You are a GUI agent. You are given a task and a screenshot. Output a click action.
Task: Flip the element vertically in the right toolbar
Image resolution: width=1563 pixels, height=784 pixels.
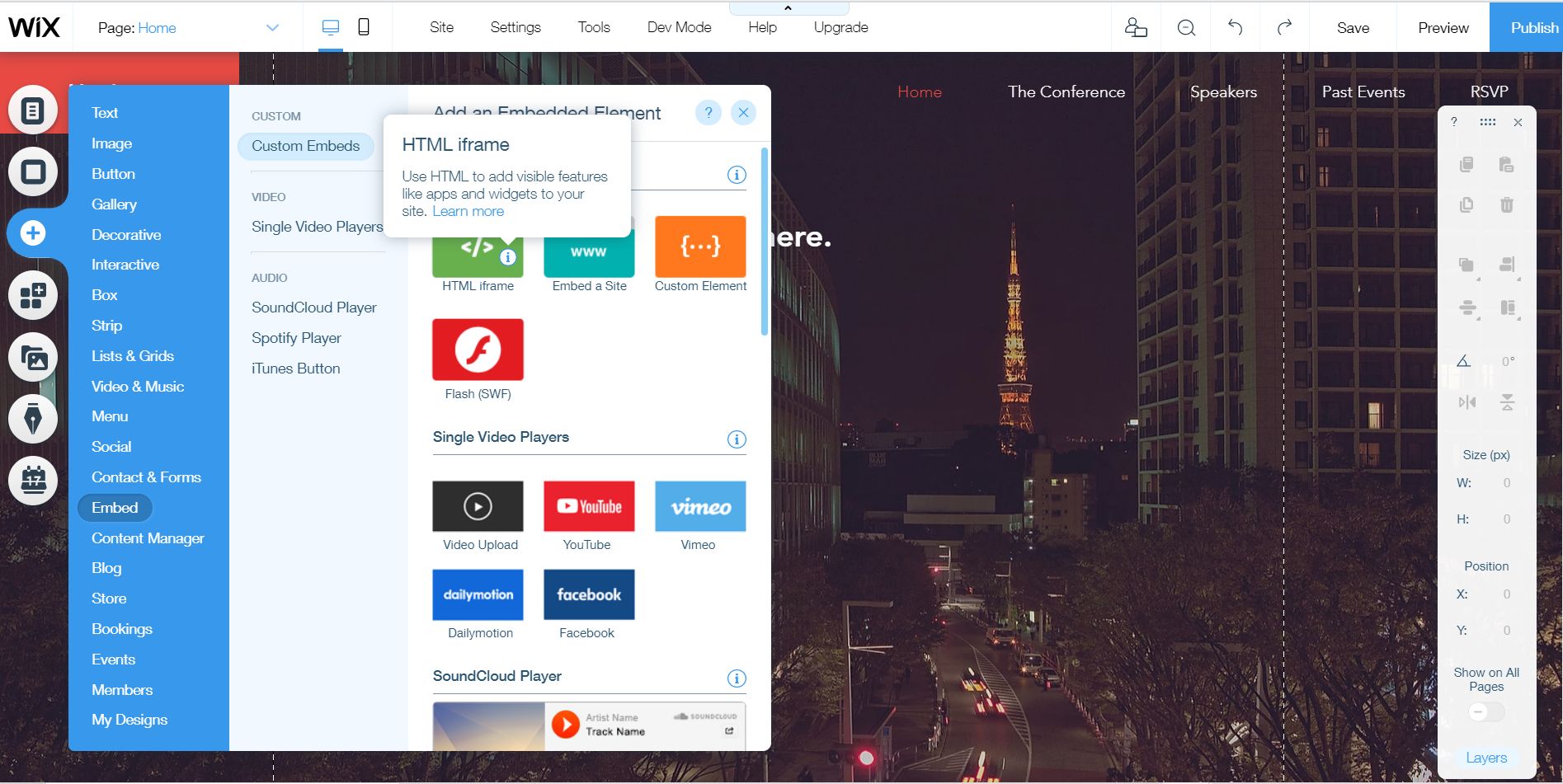pos(1509,402)
